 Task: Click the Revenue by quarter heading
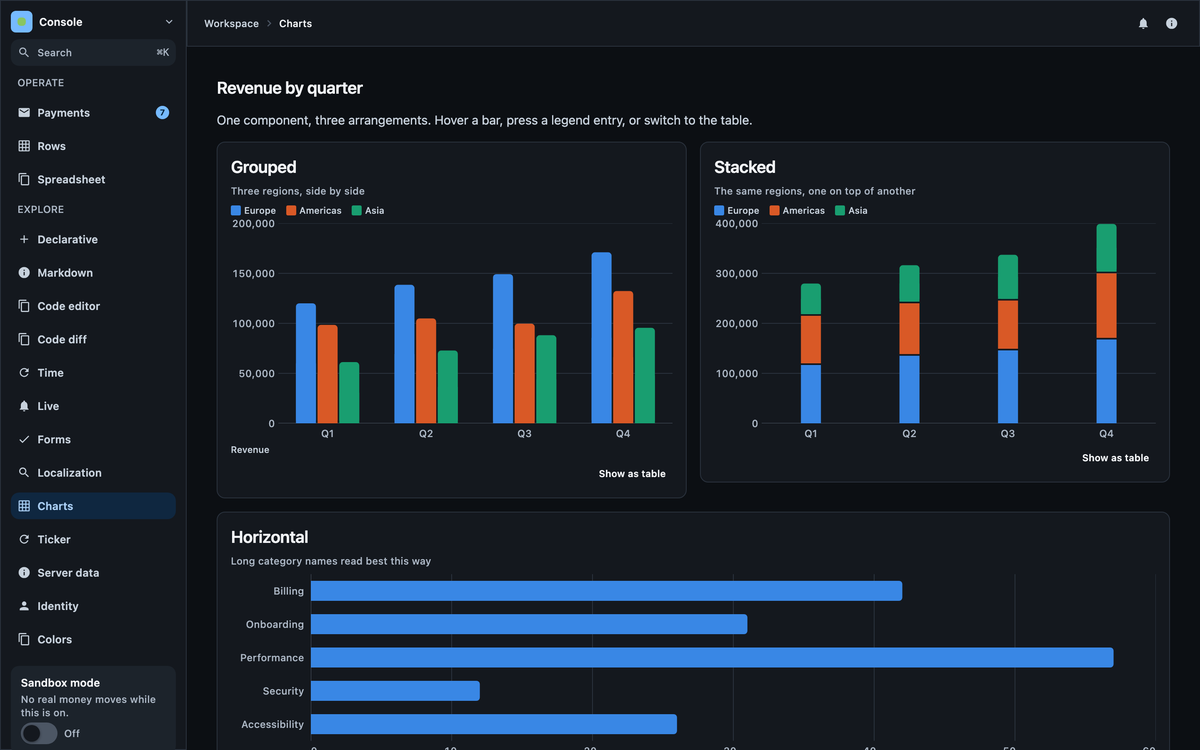(290, 88)
